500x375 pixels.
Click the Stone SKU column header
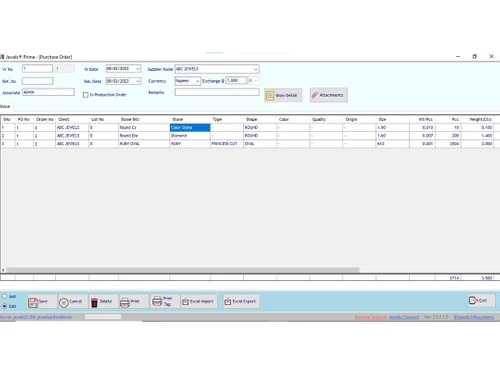pos(144,119)
